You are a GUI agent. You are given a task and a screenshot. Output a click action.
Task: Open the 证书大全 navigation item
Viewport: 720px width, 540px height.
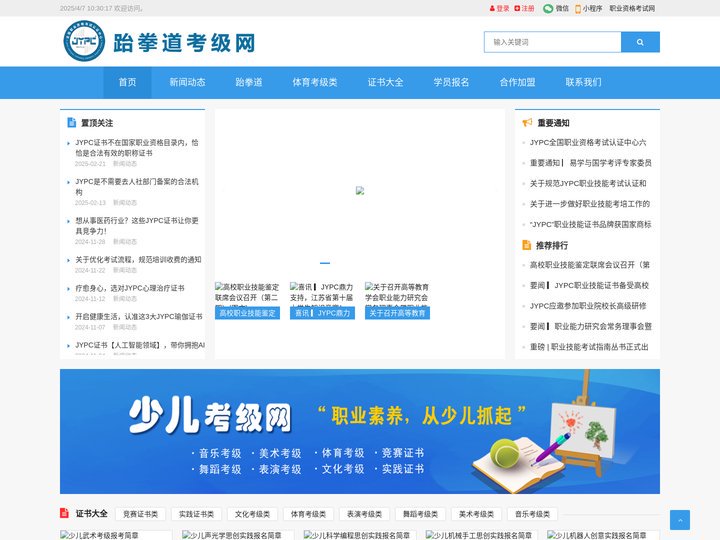pos(386,82)
